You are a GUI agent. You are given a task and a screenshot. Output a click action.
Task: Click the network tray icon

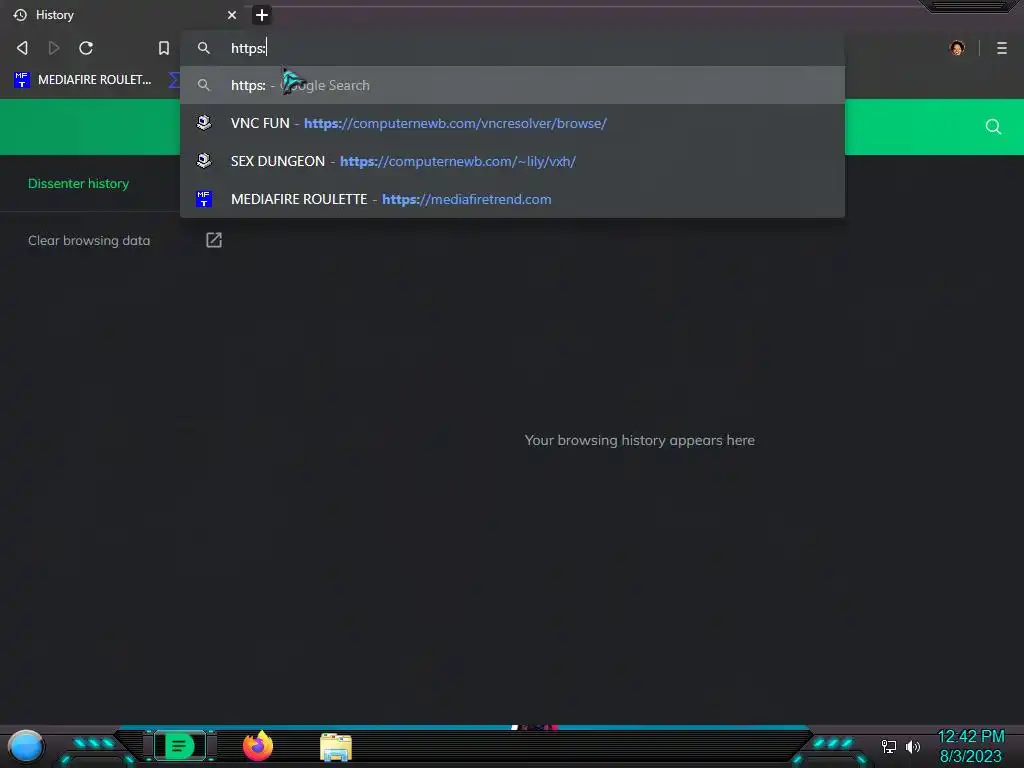pos(889,746)
